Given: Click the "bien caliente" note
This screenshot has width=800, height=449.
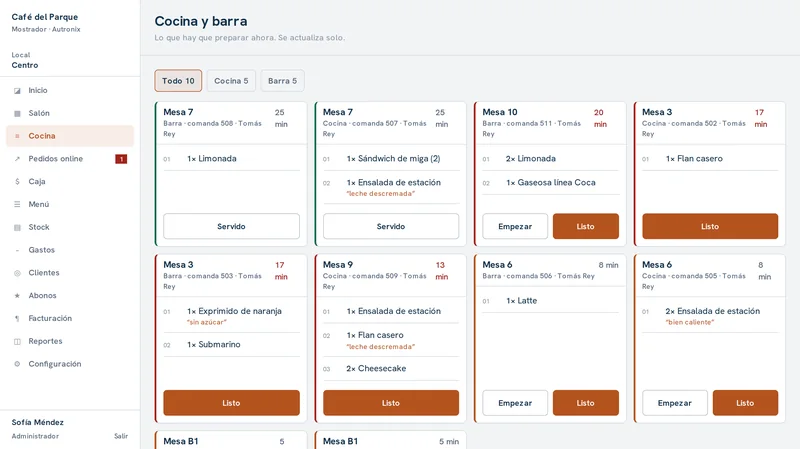Looking at the screenshot, I should (690, 322).
